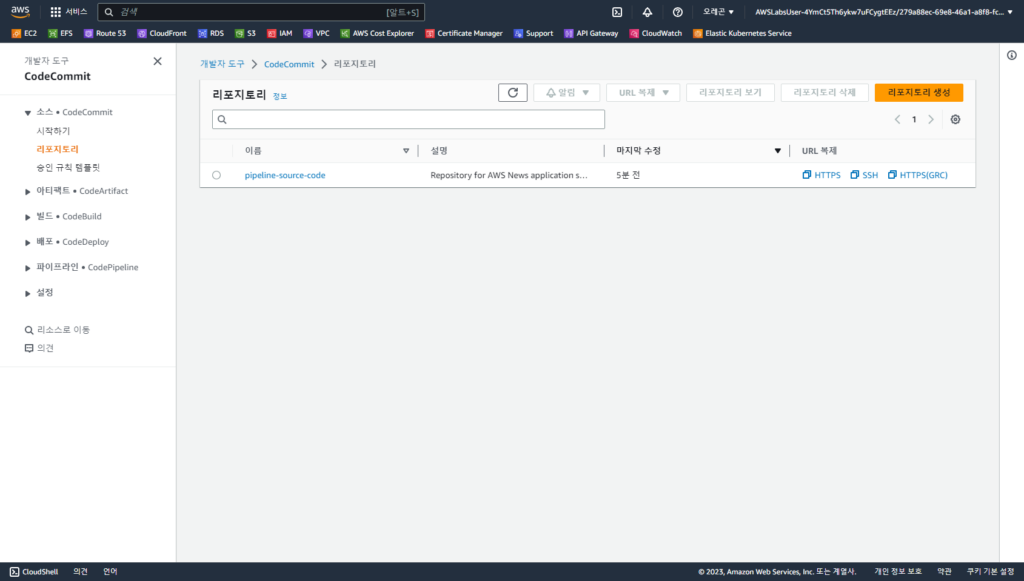Click the CodeCommit breadcrumb link

pos(289,64)
